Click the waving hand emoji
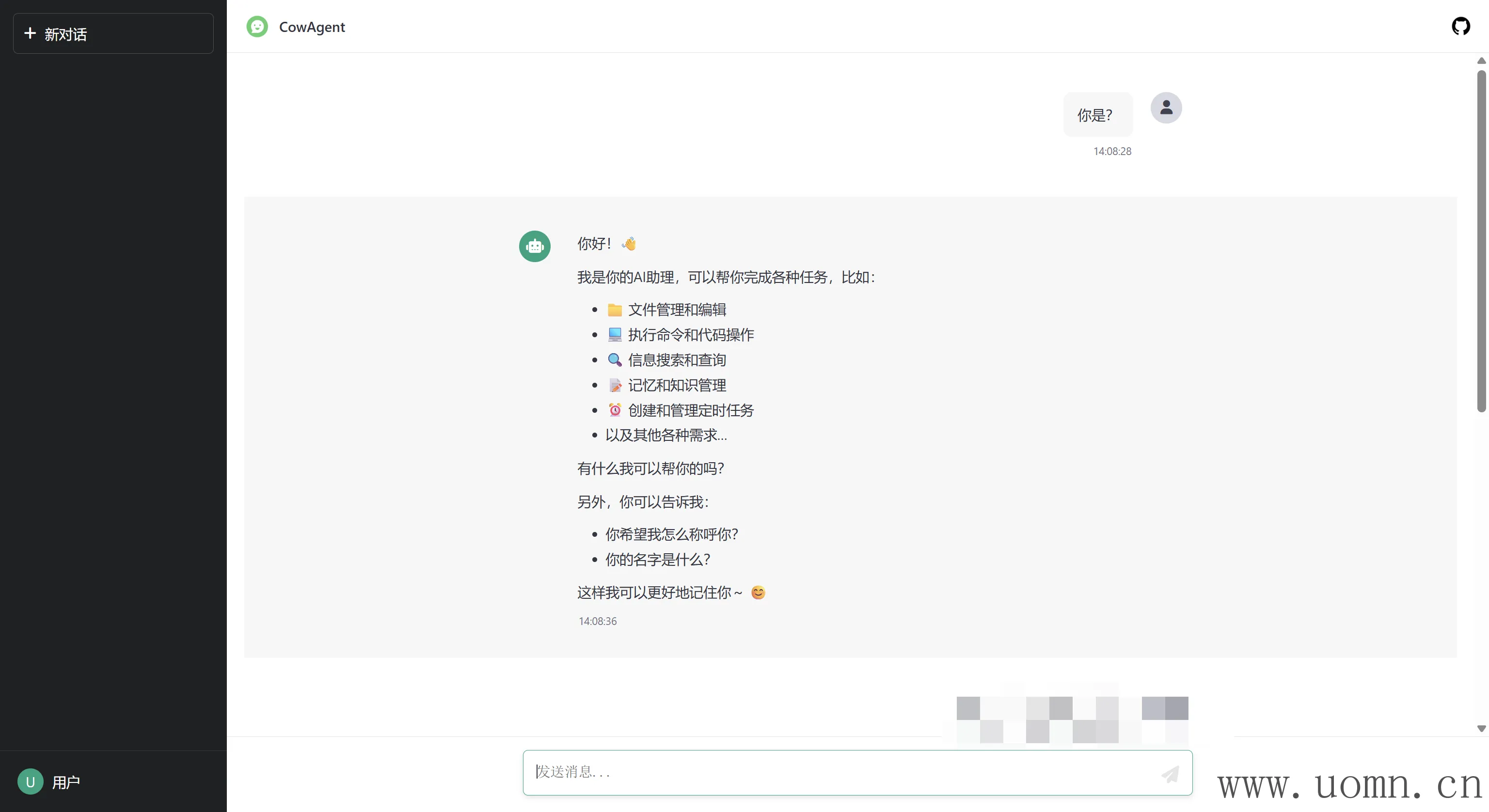Screen dimensions: 1489x812 [x=629, y=244]
